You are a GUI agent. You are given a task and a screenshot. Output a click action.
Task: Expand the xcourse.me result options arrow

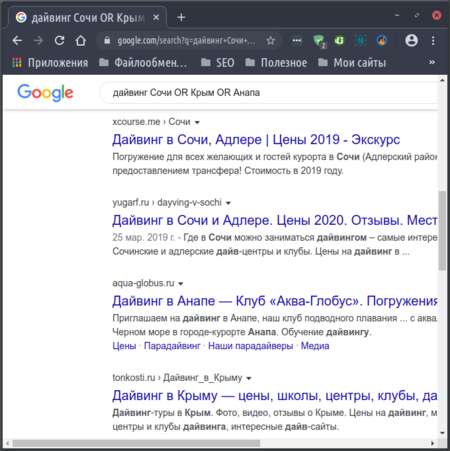tap(197, 122)
